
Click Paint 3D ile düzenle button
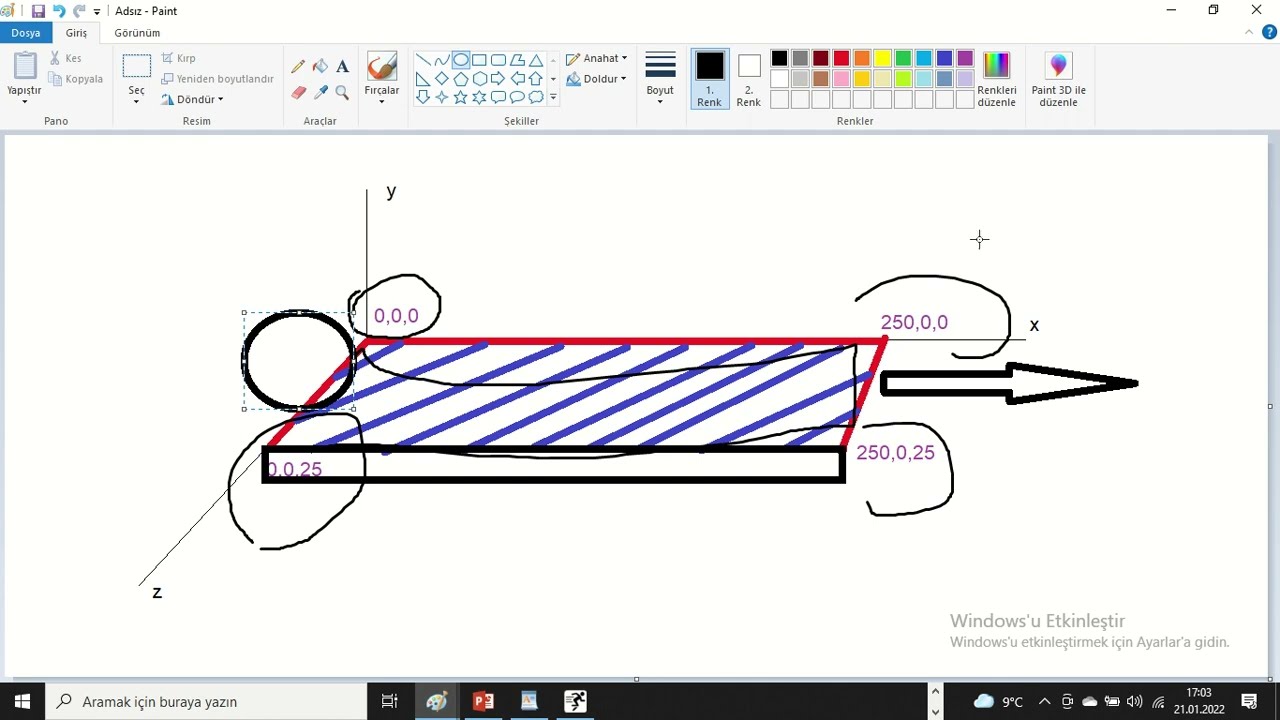tap(1058, 80)
